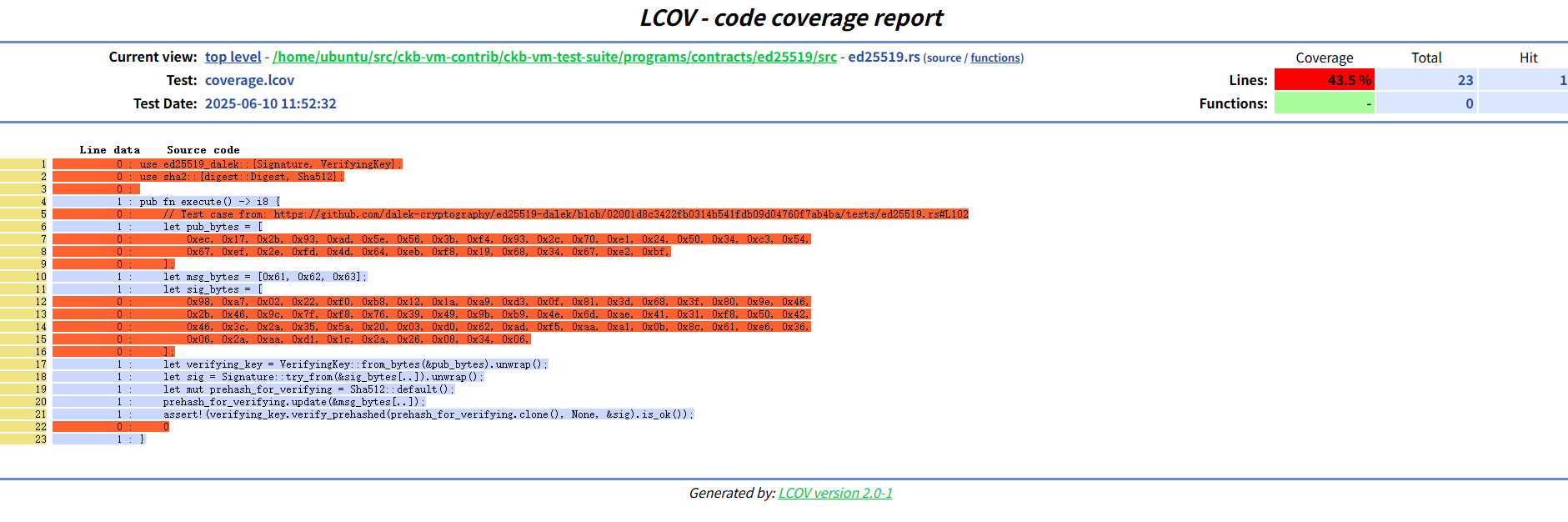
Task: Click the 'Functions:' row label
Action: tap(1233, 103)
